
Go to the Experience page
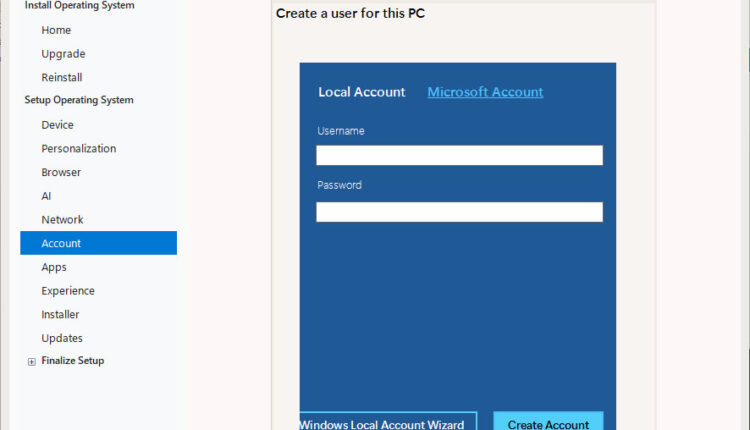68,291
